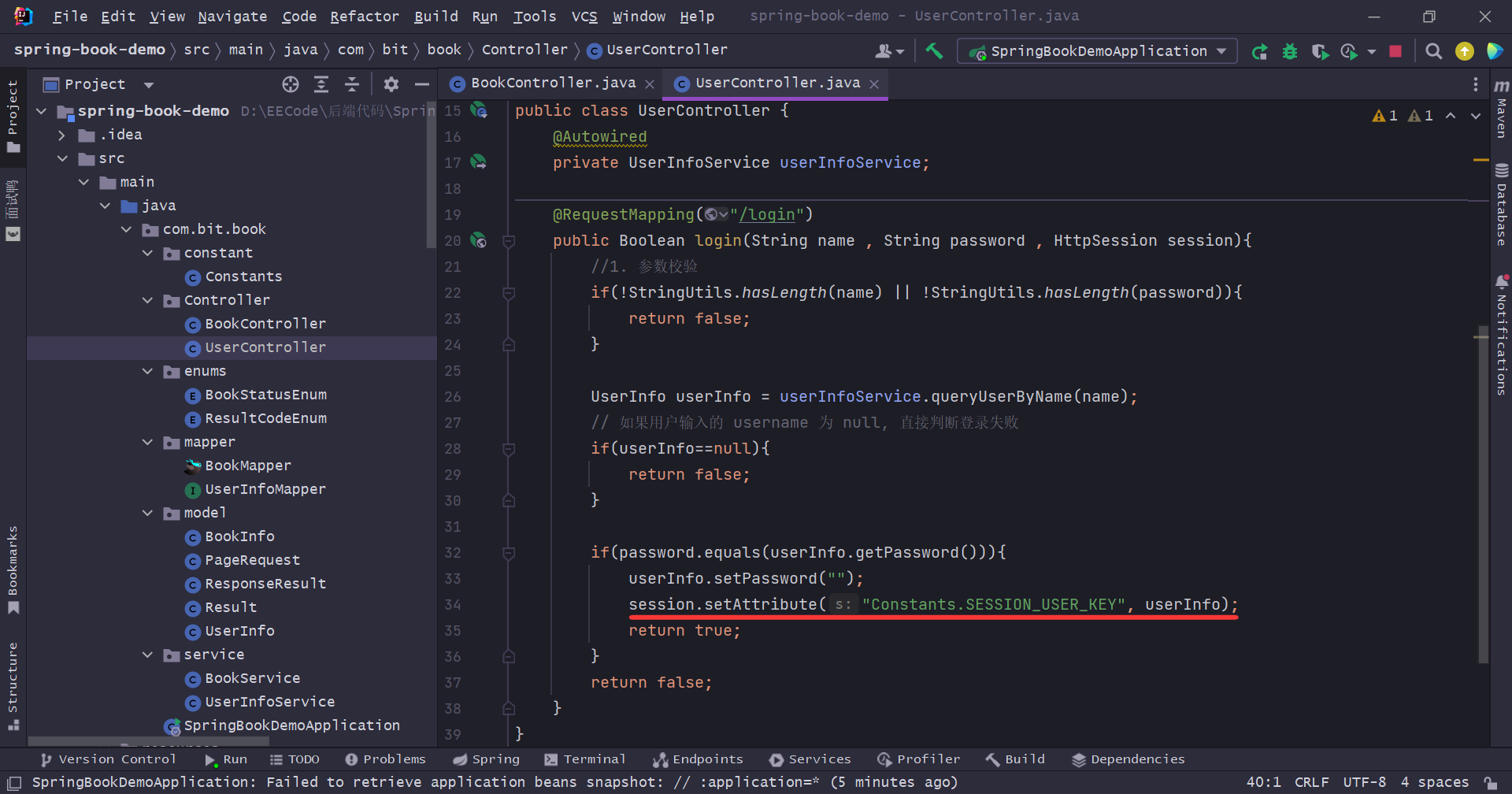Click the editor vertical scrollbar thumb
This screenshot has width=1512, height=794.
[1483, 494]
